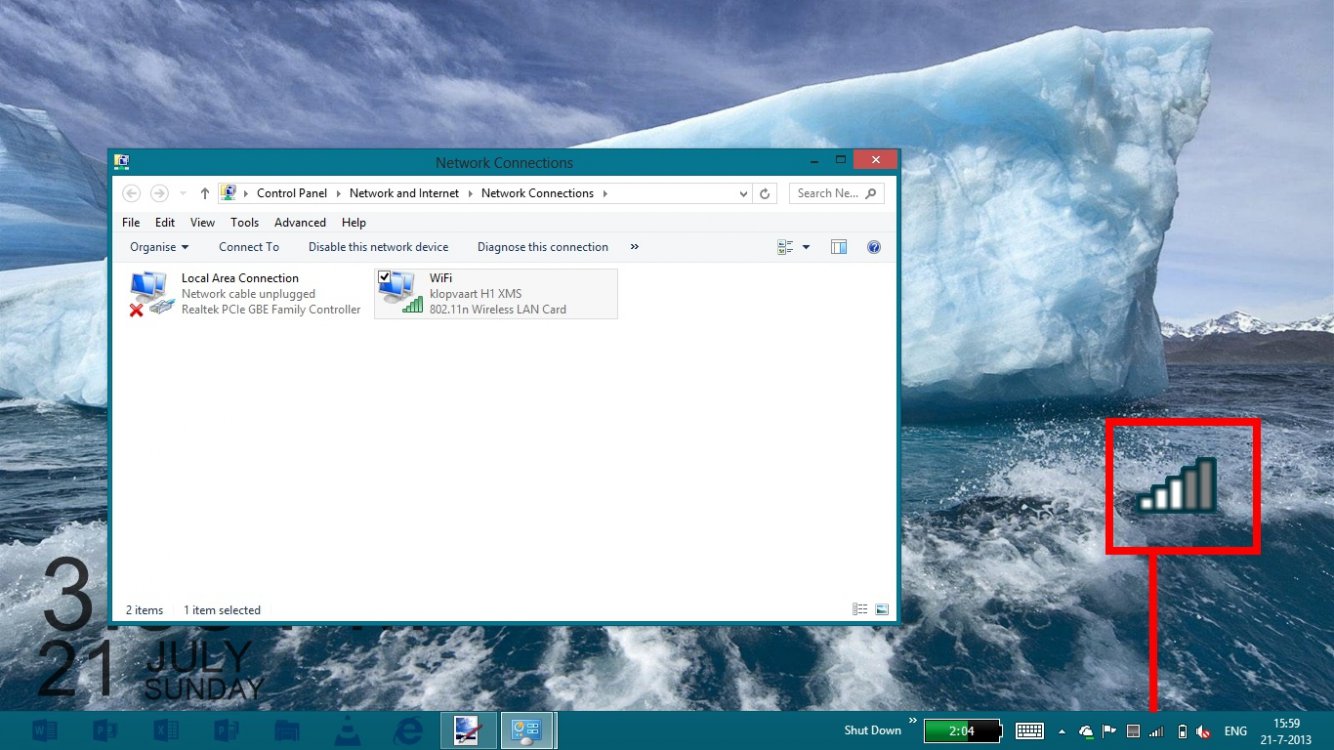Click the "Local Area Connection" name text

(x=240, y=278)
